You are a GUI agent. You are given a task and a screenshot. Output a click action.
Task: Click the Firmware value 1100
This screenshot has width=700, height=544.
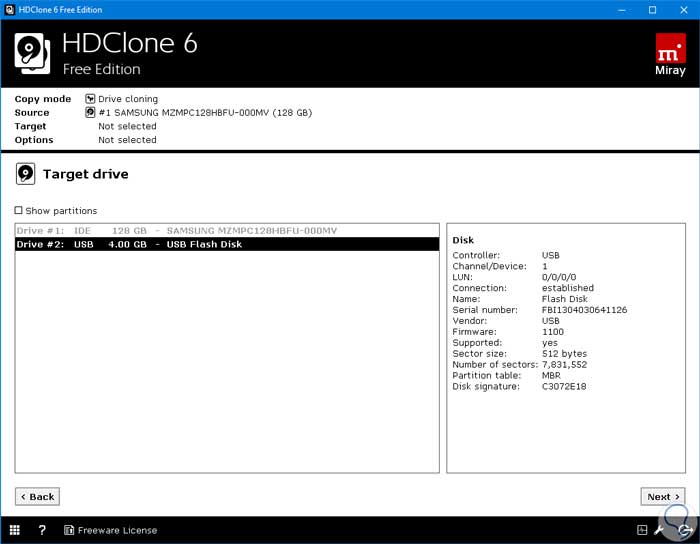553,332
